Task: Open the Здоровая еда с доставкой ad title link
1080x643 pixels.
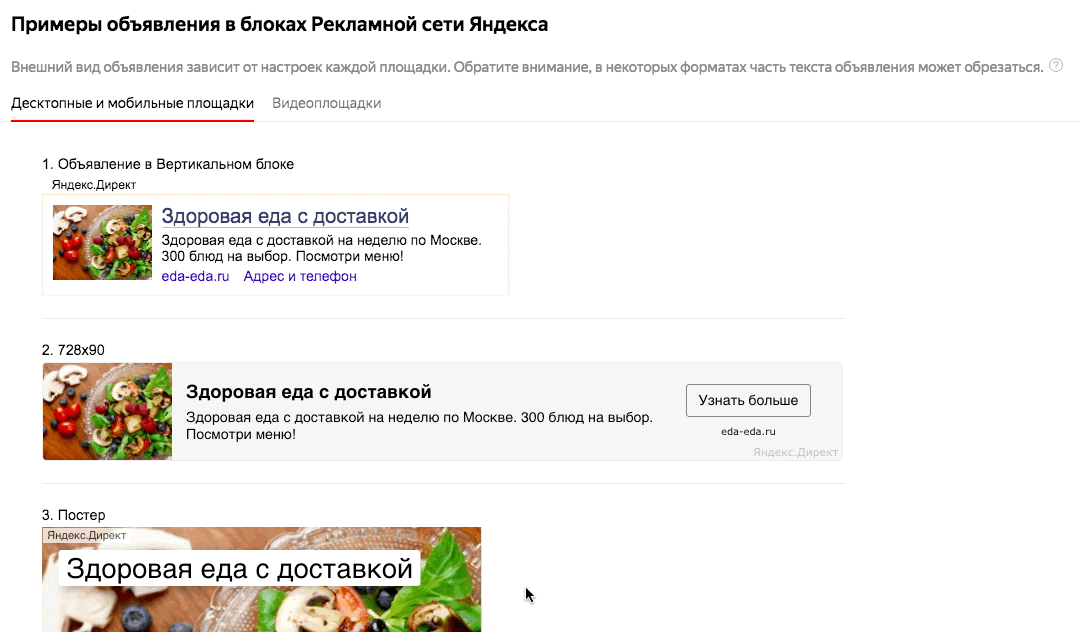Action: 285,216
